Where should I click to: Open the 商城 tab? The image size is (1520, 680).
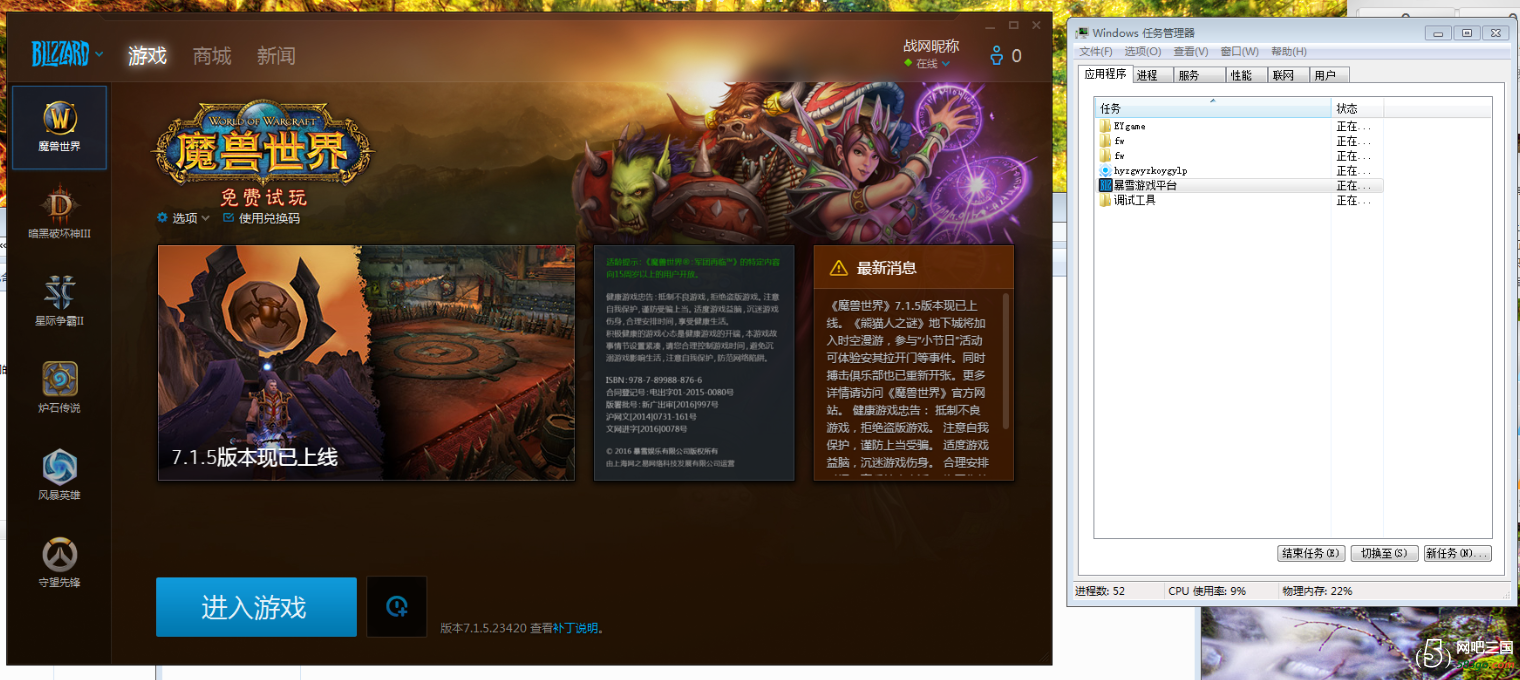pos(212,56)
